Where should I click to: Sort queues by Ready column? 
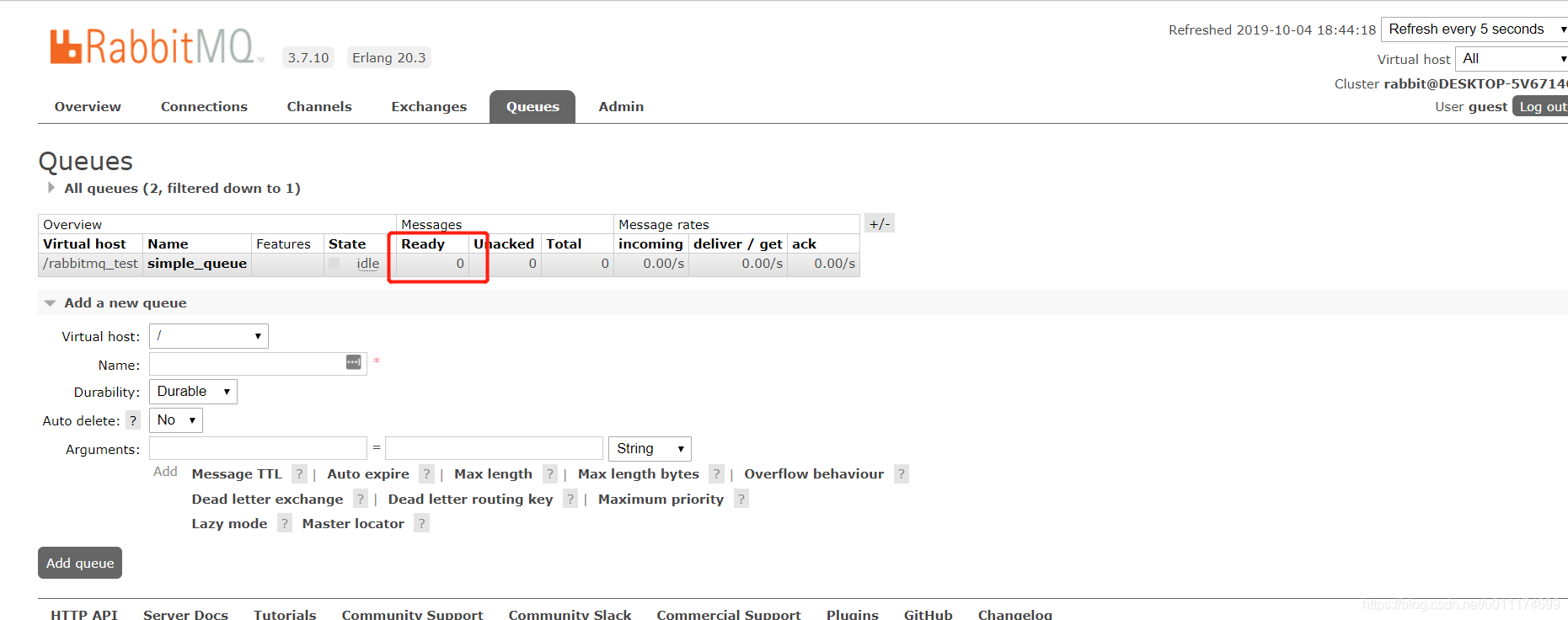423,244
